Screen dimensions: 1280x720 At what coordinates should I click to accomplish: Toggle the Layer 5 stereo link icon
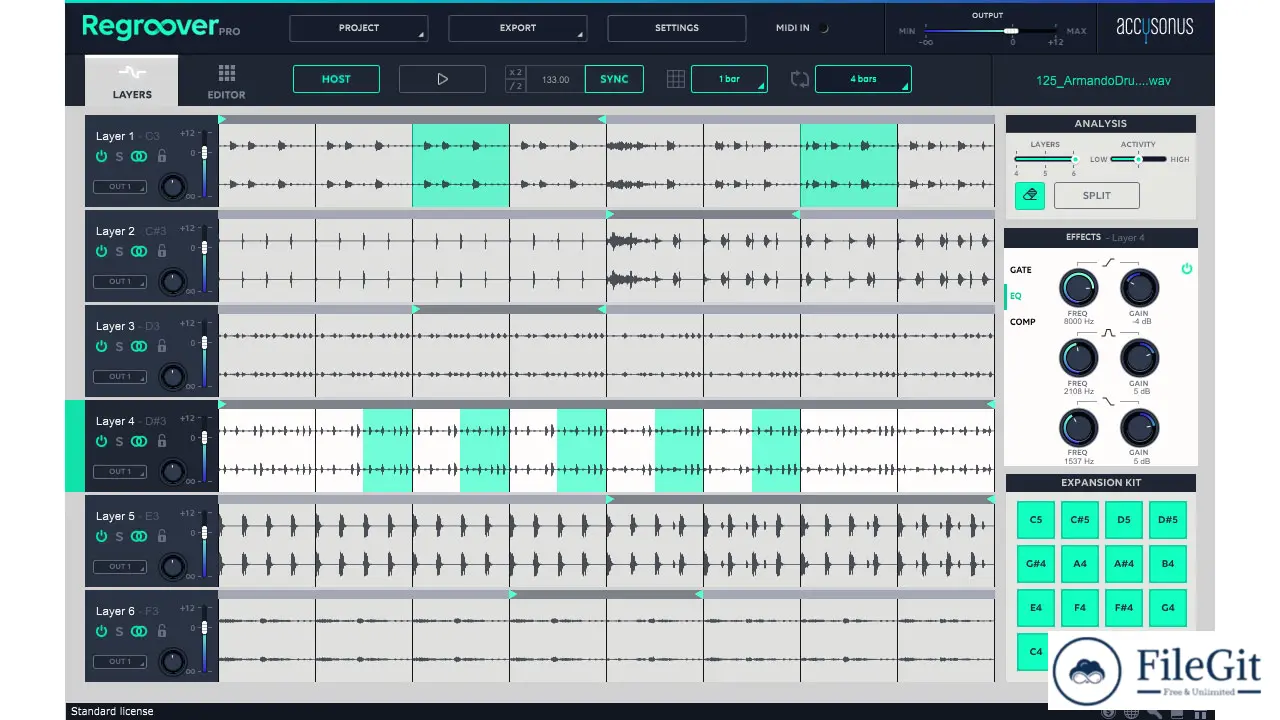pyautogui.click(x=139, y=536)
